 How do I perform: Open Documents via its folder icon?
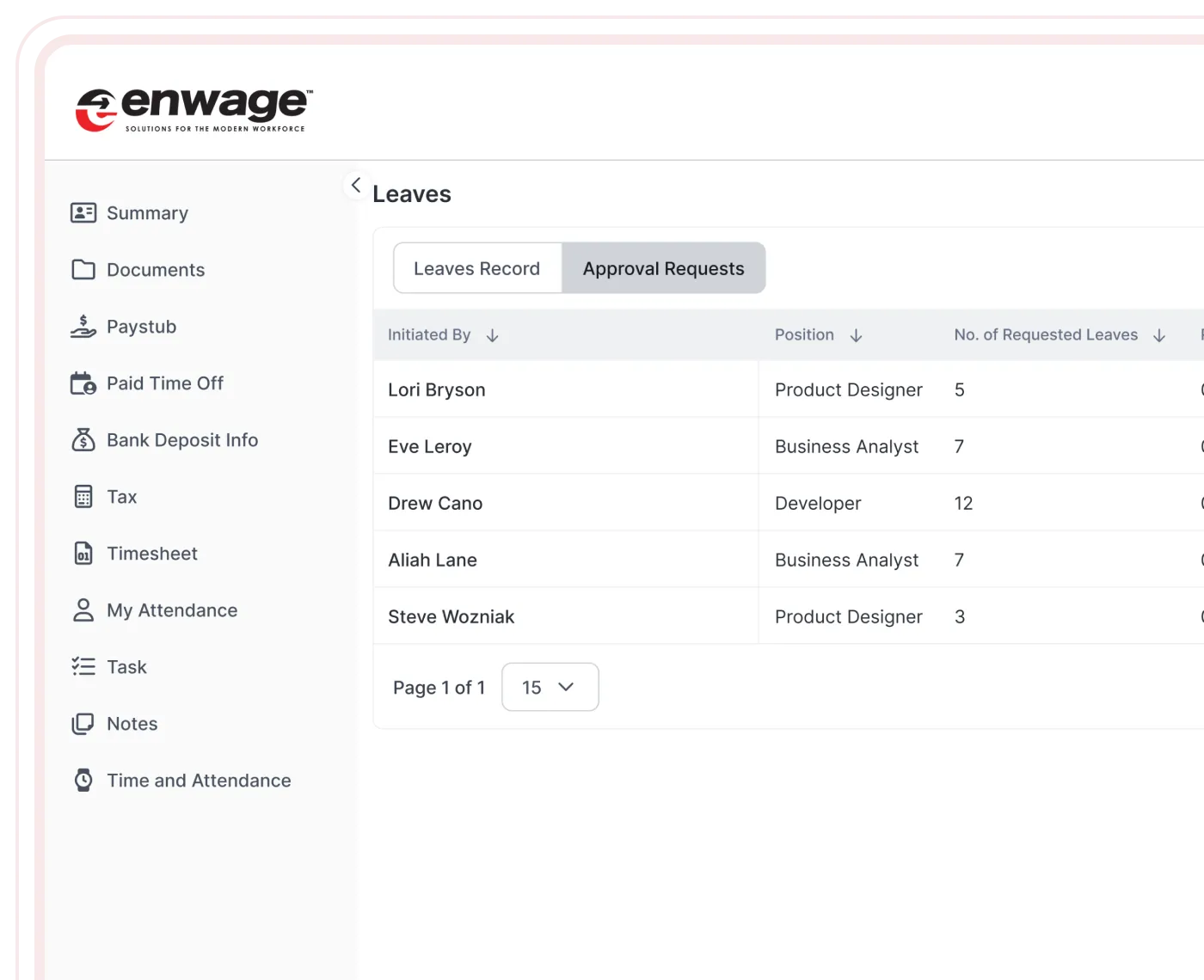[83, 270]
